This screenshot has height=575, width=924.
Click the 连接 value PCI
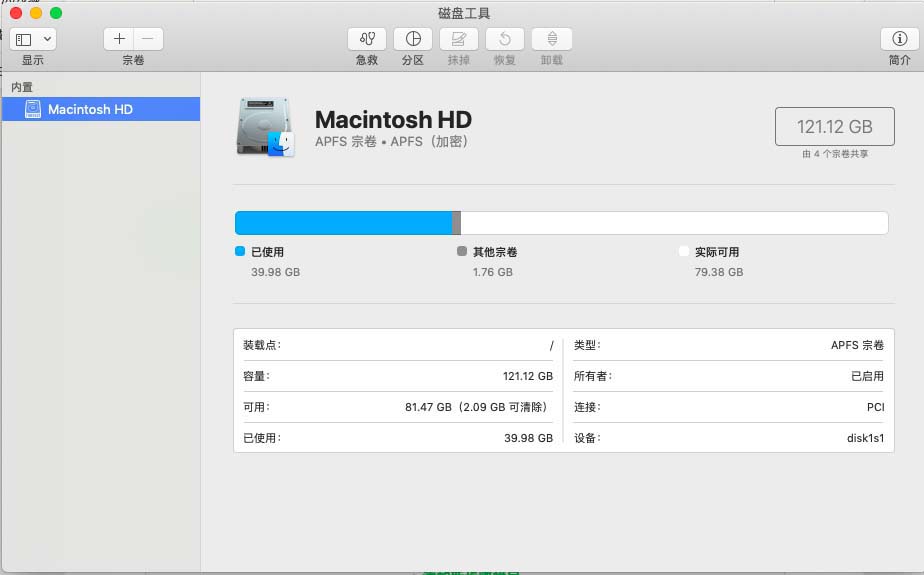click(876, 407)
